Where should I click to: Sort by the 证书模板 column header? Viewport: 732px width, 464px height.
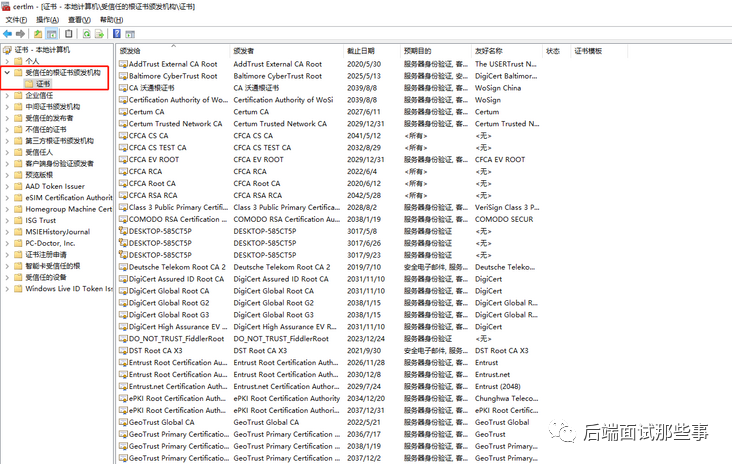(x=599, y=51)
